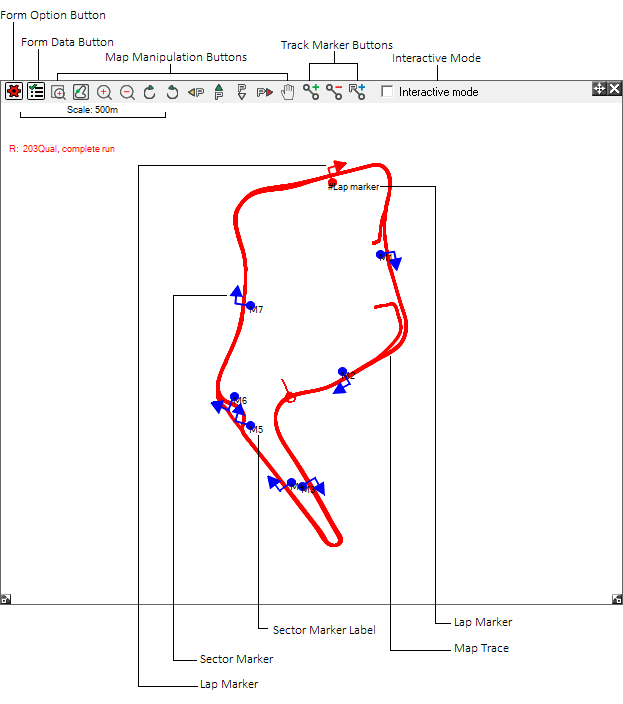Click the bottom-right corner resize handle
Viewport: 623px width, 704px height.
(x=617, y=599)
